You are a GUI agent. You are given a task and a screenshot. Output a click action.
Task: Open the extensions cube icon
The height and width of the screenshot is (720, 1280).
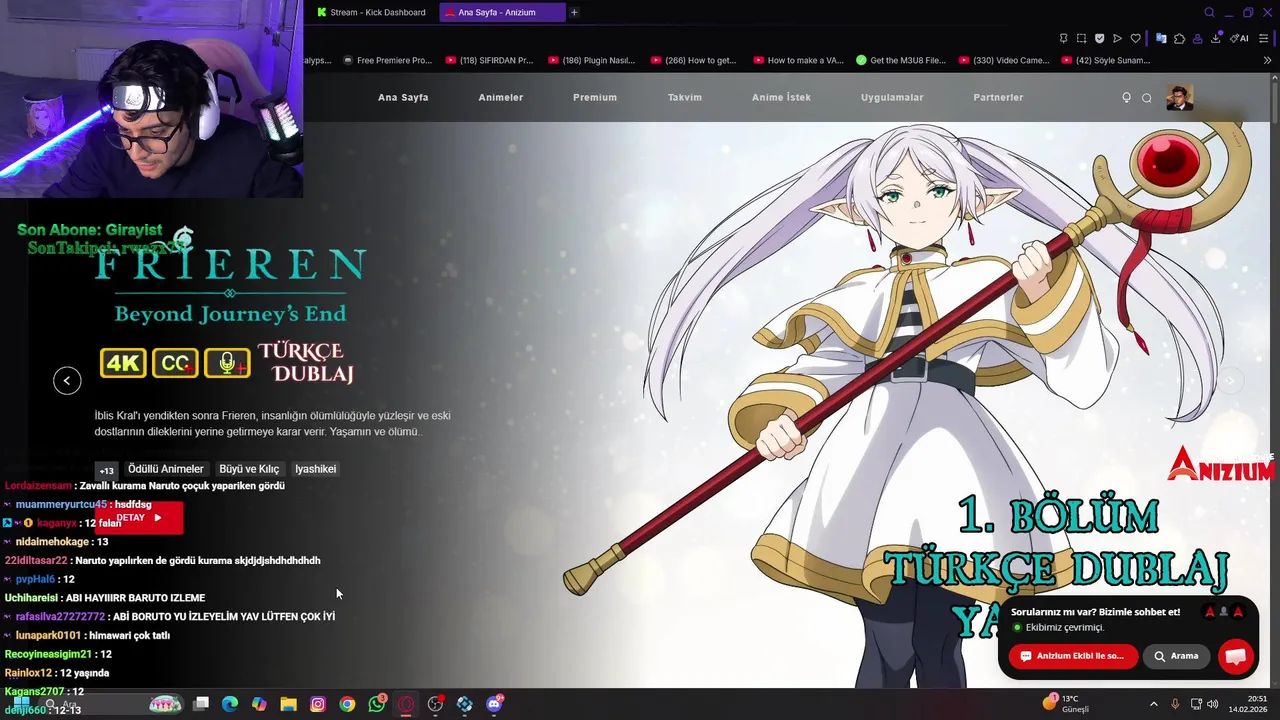click(x=1179, y=39)
